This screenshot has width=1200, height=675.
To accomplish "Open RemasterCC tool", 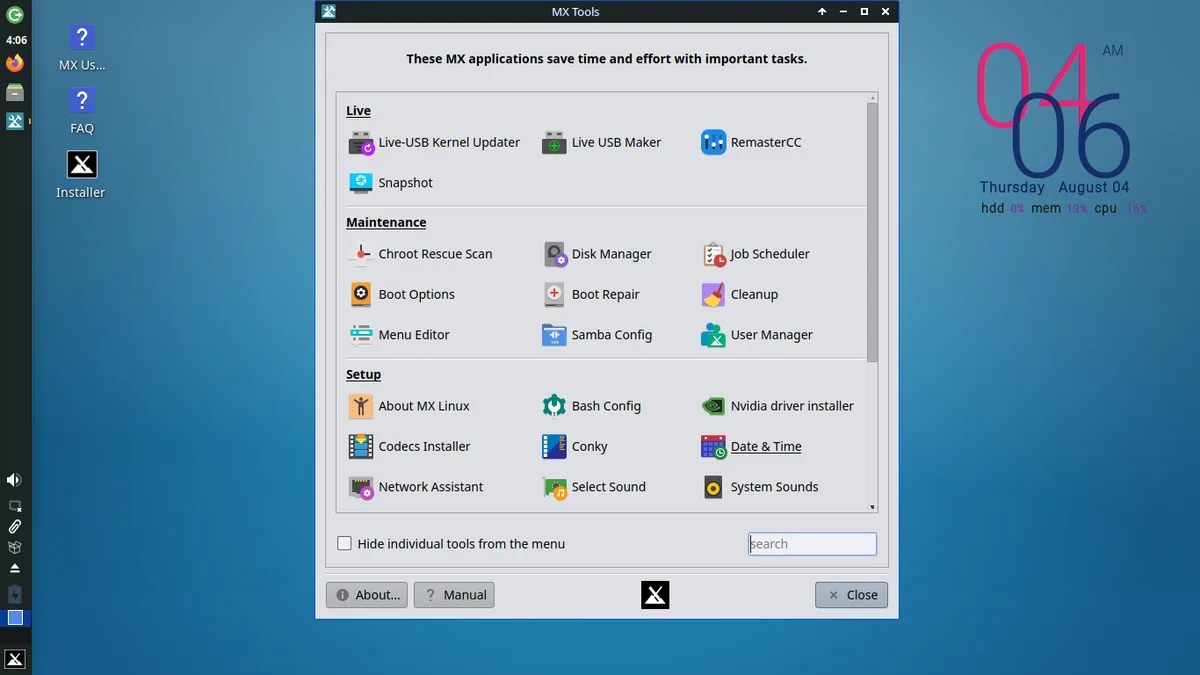I will 751,143.
